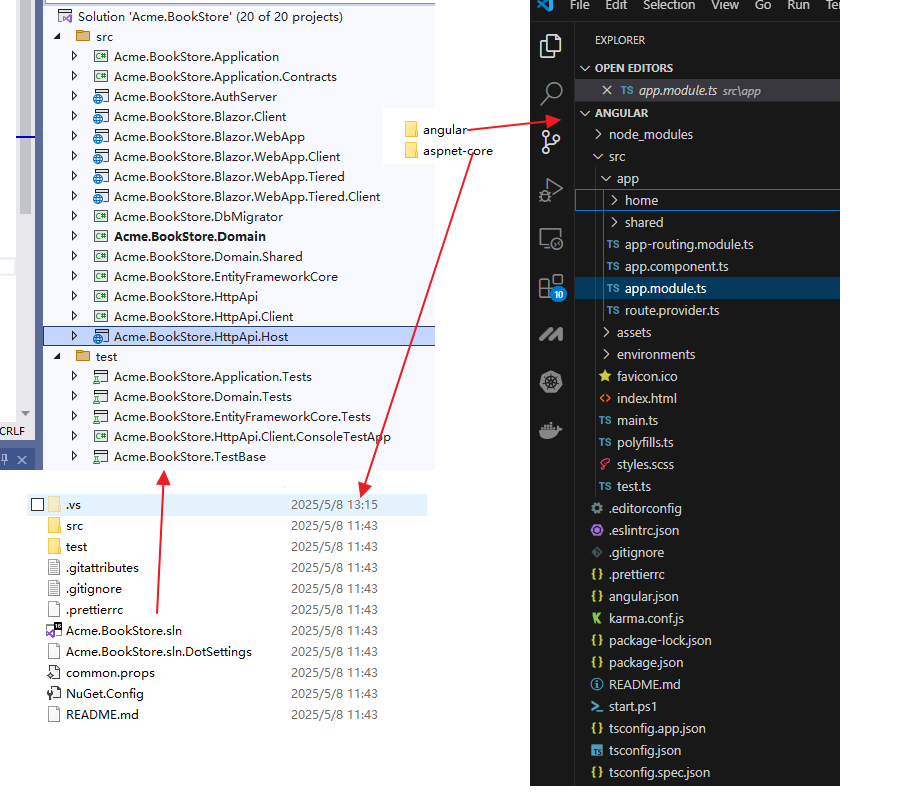
Task: Click the karma.conf.js Karma icon
Action: point(597,618)
